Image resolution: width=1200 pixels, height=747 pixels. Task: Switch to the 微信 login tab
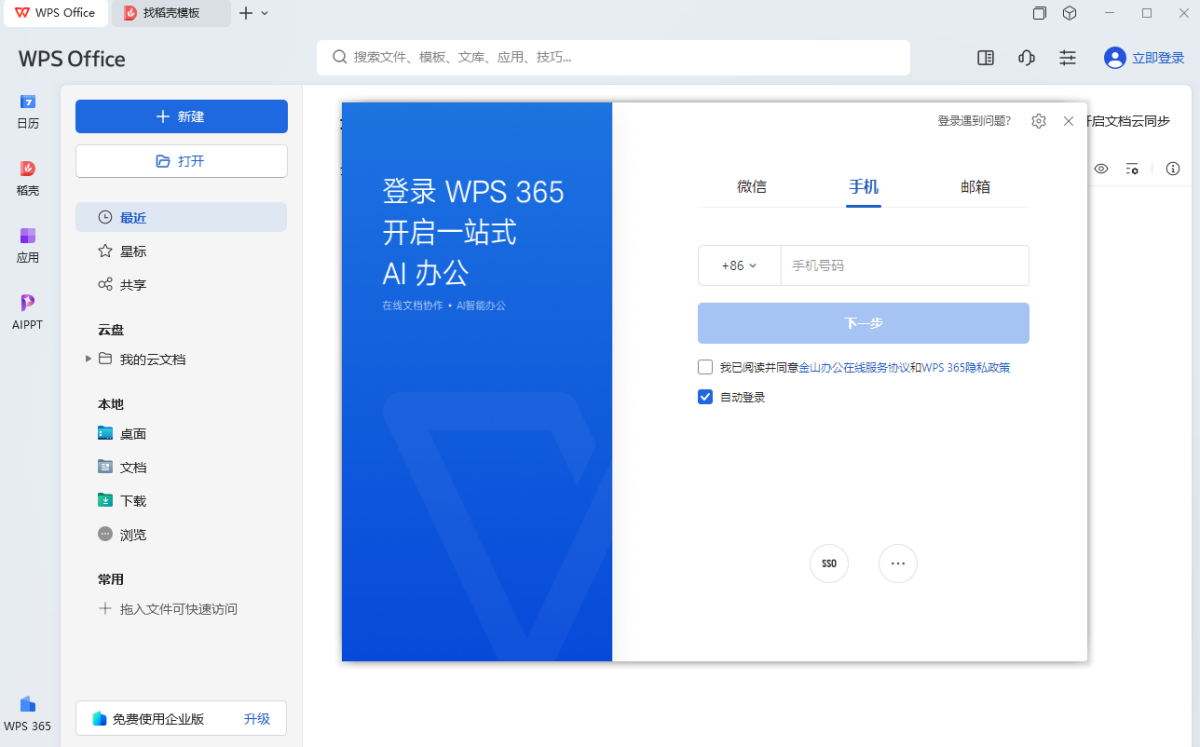[751, 186]
